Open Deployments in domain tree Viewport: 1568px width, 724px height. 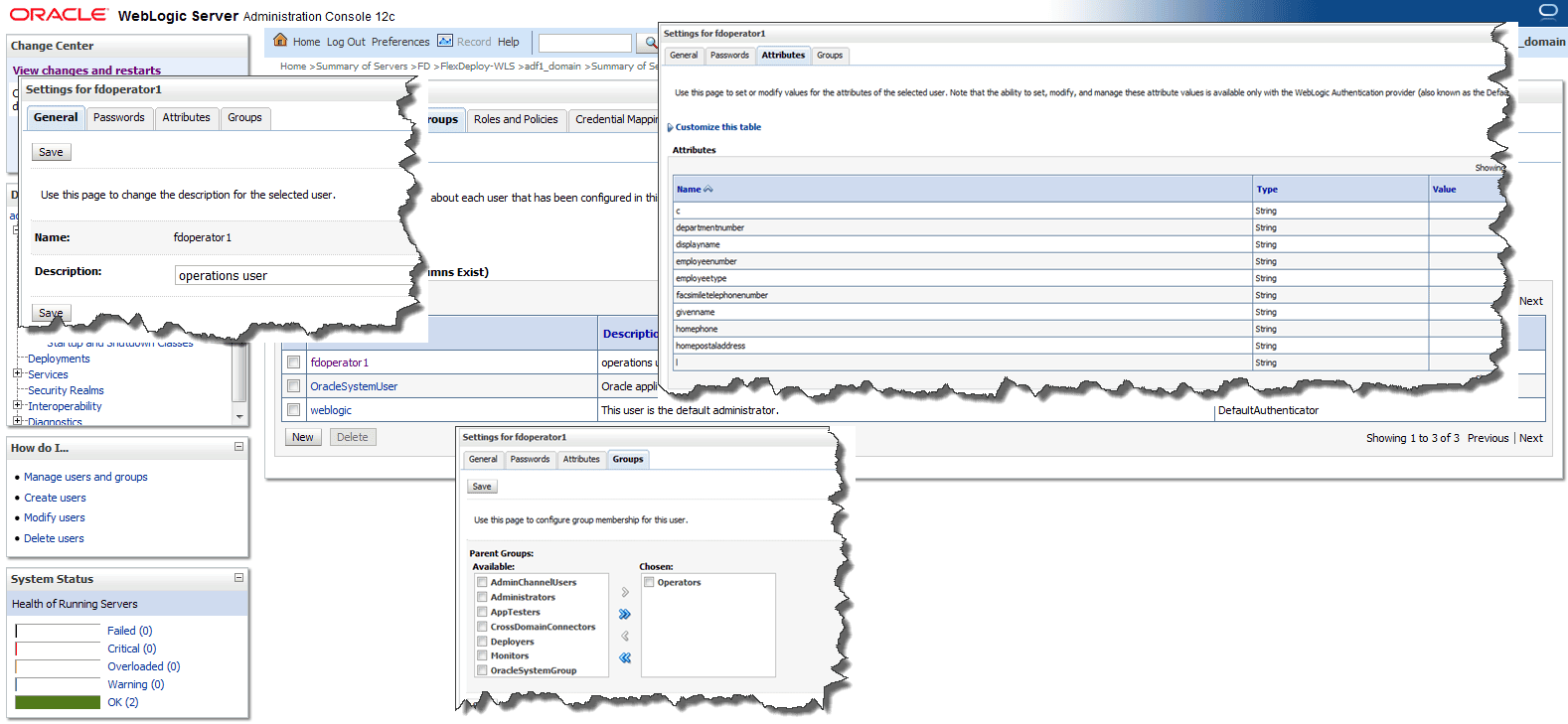59,359
